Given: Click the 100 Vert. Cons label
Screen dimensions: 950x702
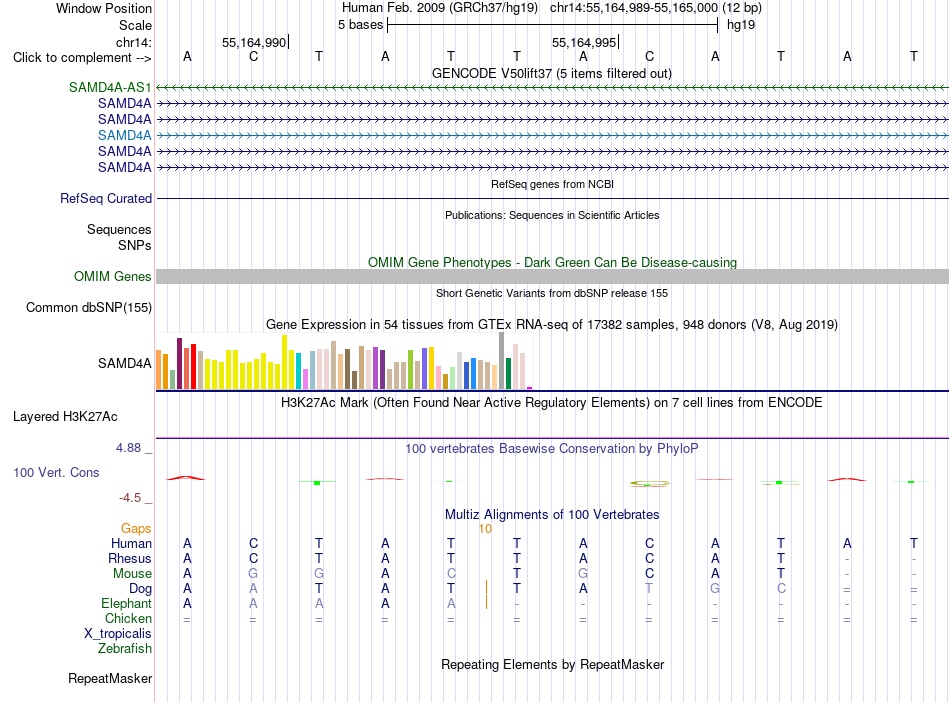Looking at the screenshot, I should pyautogui.click(x=56, y=472).
